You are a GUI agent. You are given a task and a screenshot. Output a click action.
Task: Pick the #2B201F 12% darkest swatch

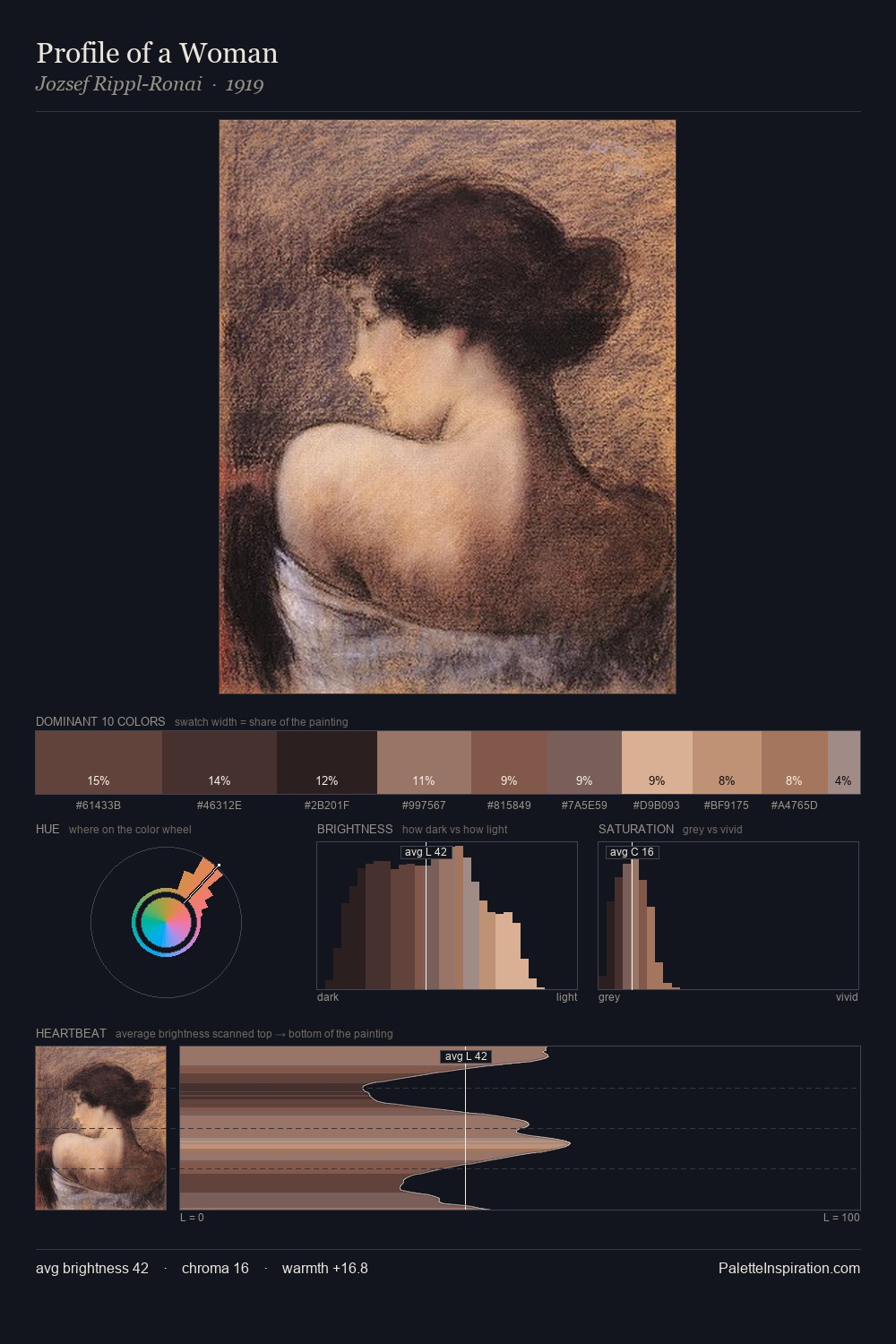(x=327, y=762)
